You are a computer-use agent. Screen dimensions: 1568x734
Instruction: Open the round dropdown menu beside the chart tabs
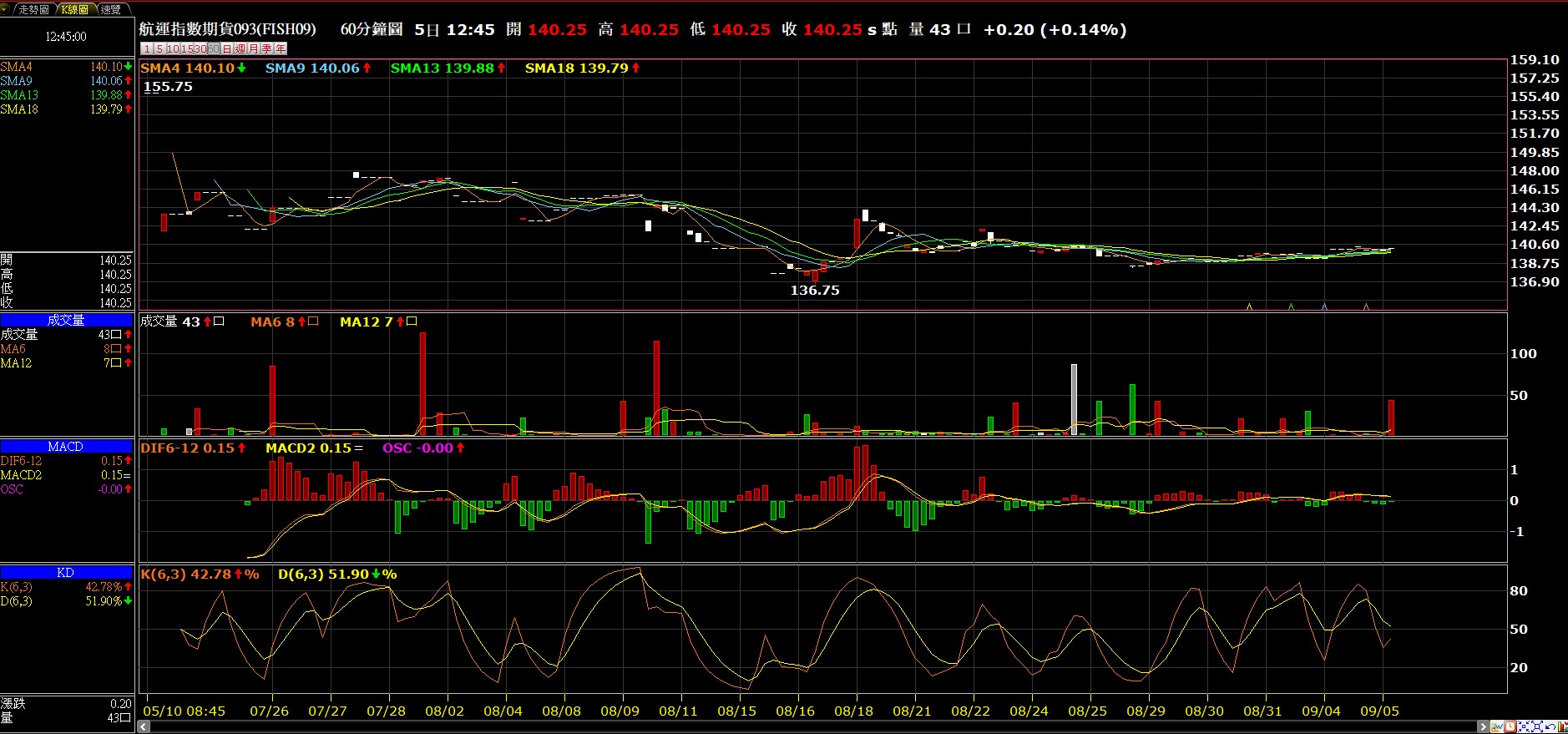pos(4,9)
